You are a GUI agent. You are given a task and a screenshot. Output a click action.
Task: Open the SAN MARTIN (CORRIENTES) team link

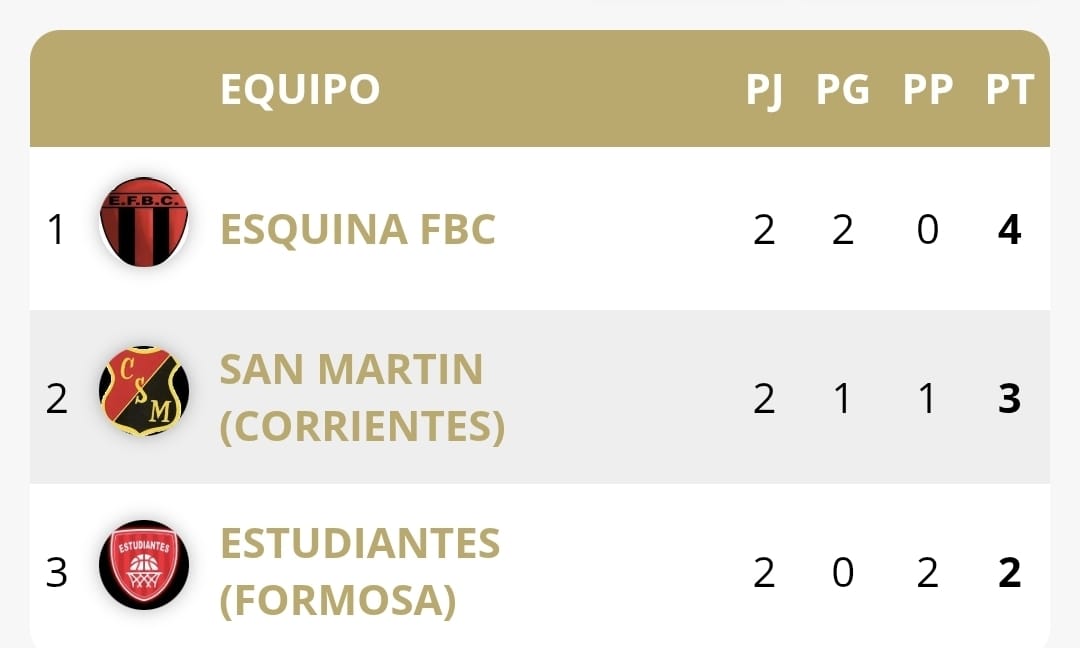pos(362,397)
